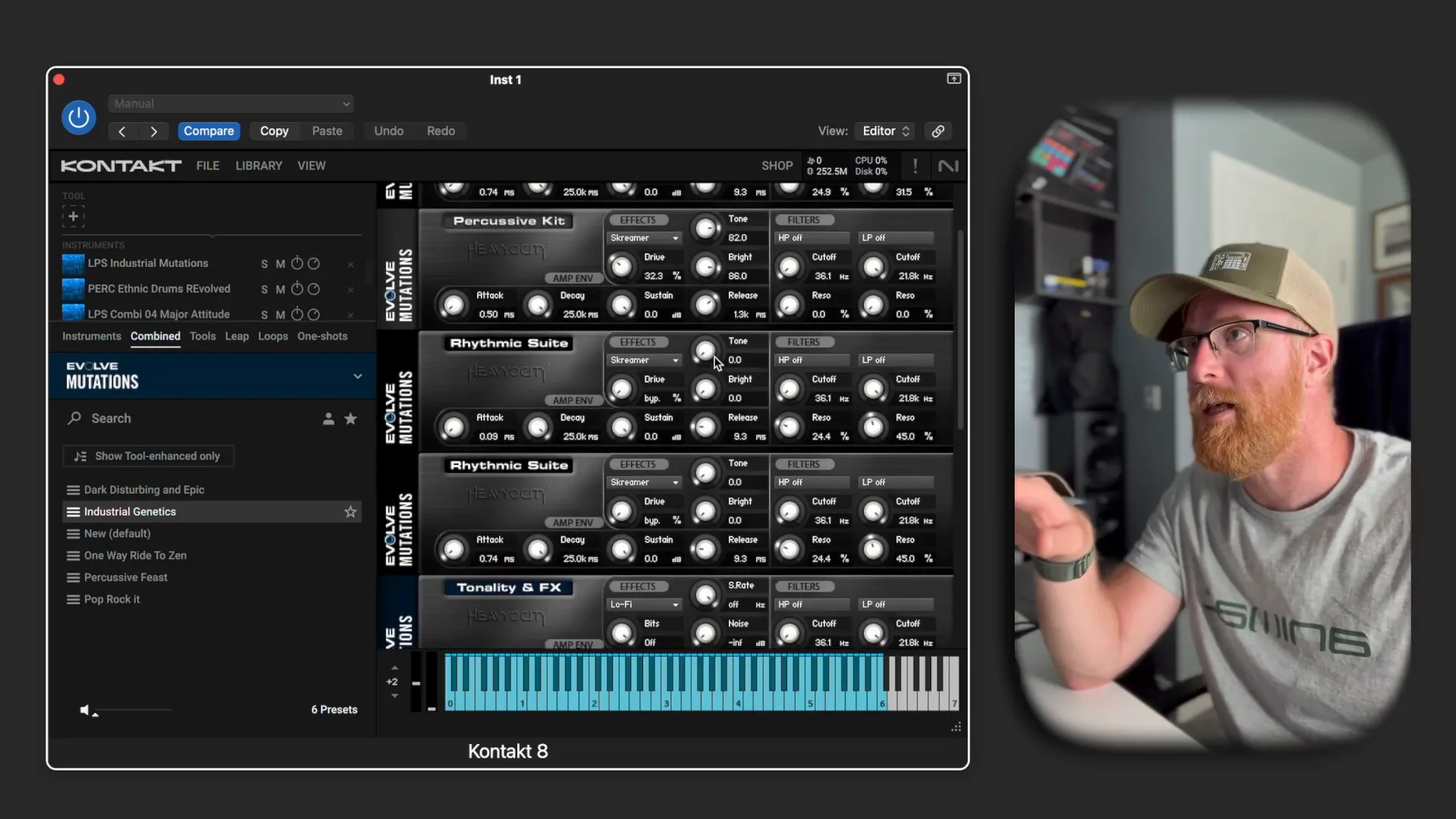Remove LPS Industrial Mutations with its X
The image size is (1456, 819).
tap(350, 265)
